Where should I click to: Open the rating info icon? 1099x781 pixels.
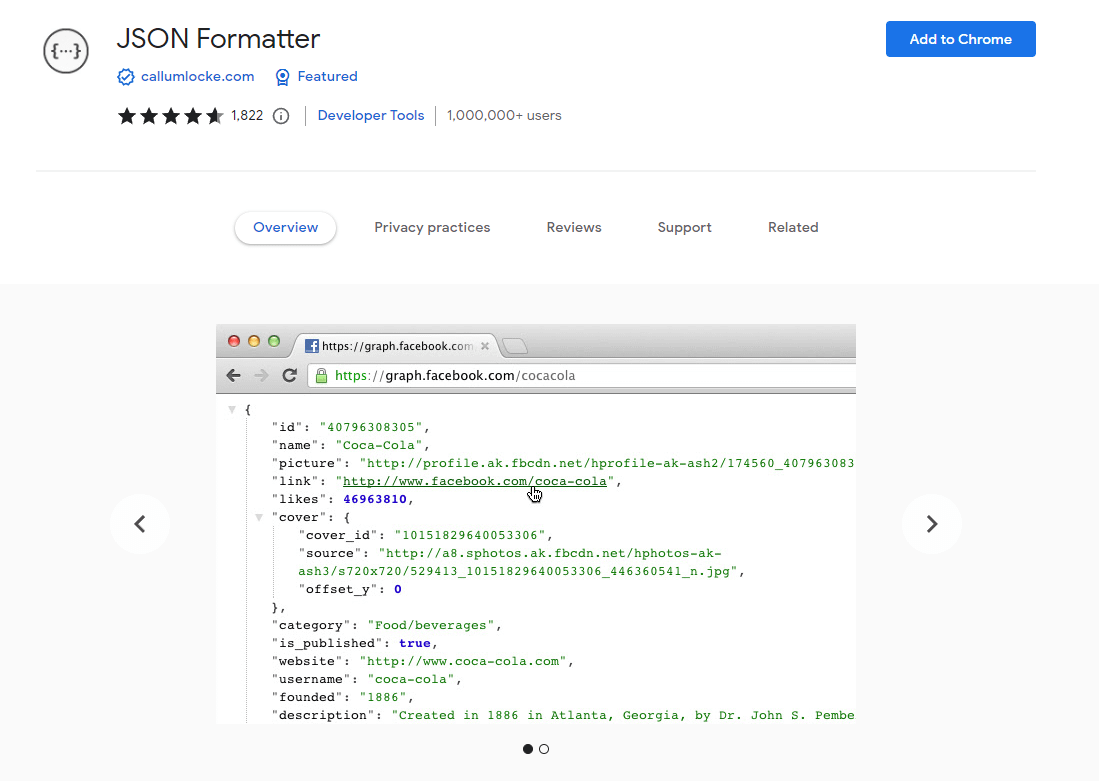point(281,116)
